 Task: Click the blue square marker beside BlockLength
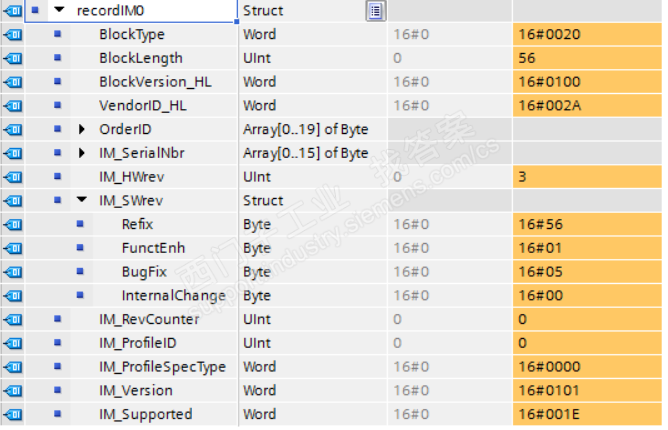pos(57,59)
